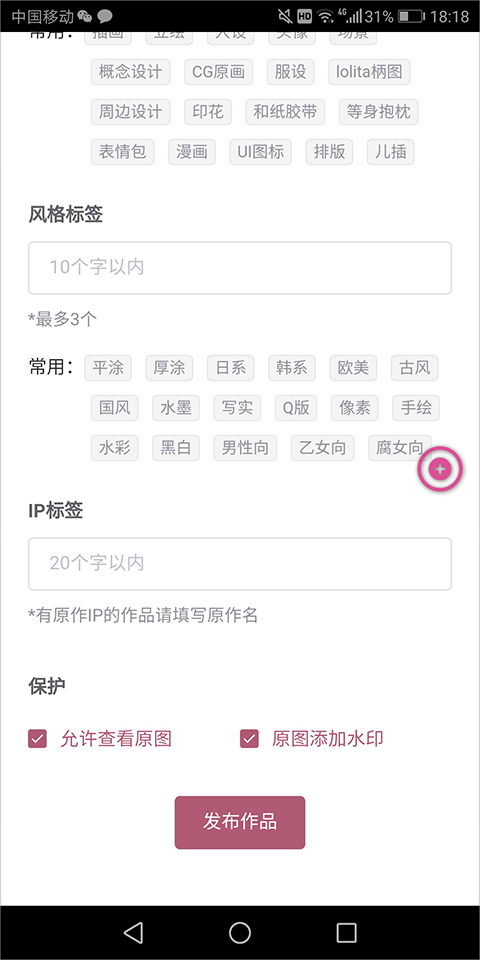
Task: Uncheck the 原图添加水印 checkbox
Action: (249, 738)
